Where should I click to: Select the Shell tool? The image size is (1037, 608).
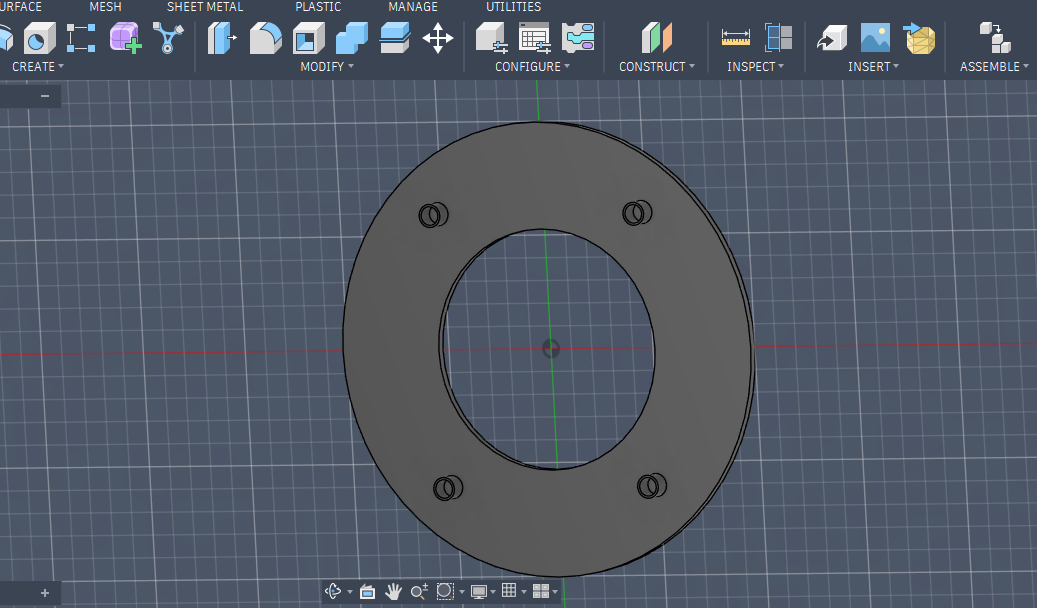(308, 38)
